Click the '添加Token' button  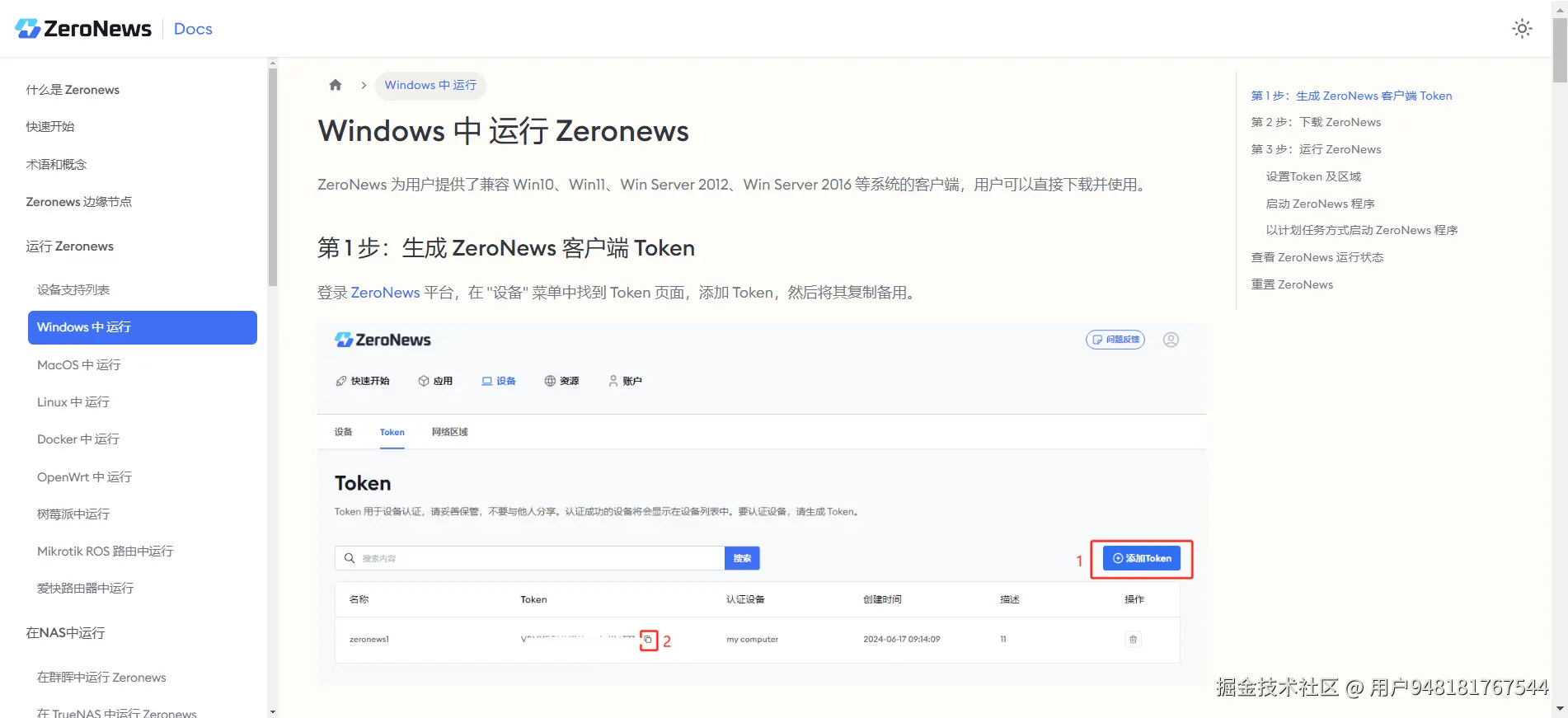[x=1142, y=558]
